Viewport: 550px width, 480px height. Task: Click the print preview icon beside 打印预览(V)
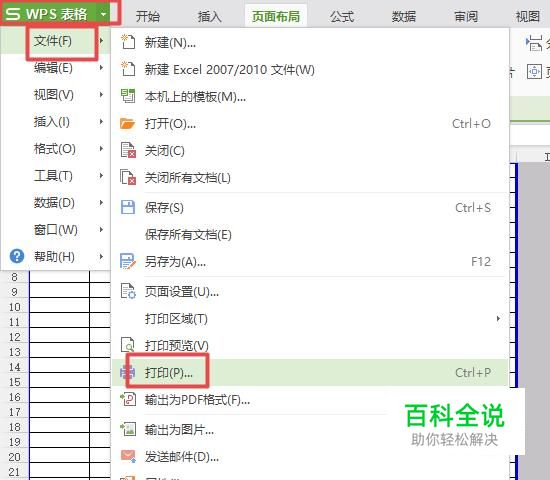click(128, 345)
